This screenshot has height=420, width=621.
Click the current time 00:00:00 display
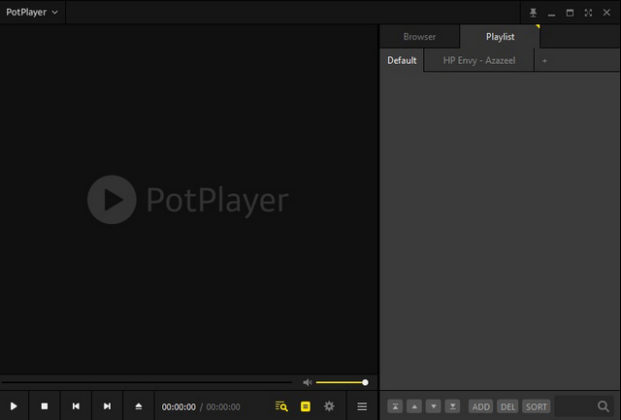click(x=179, y=407)
